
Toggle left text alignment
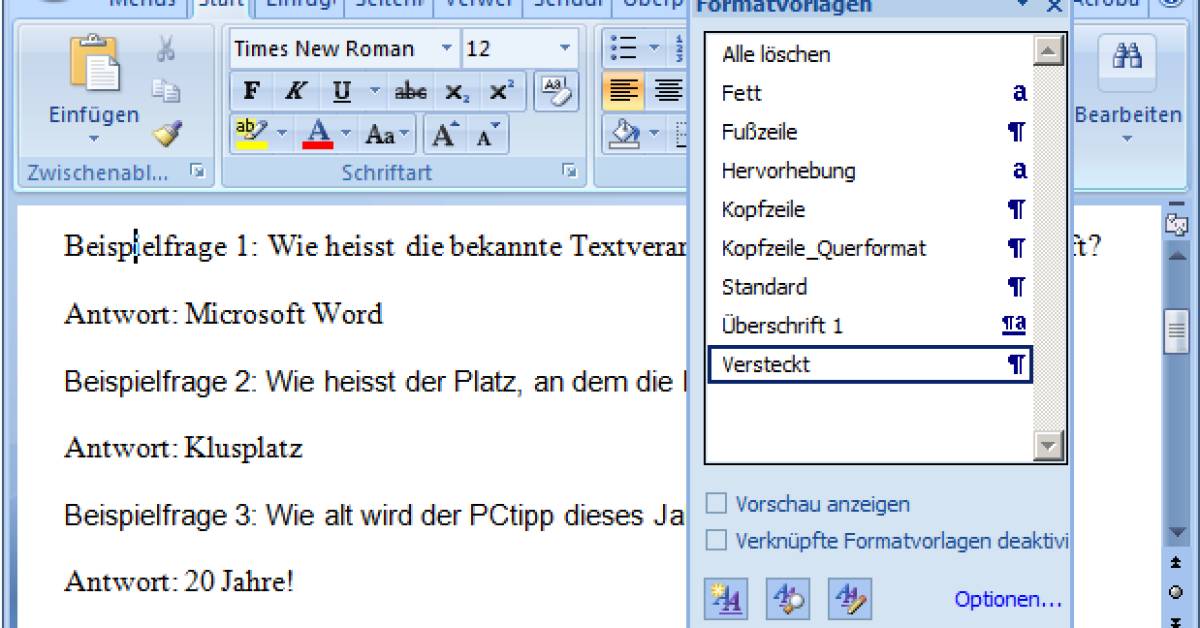tap(622, 90)
